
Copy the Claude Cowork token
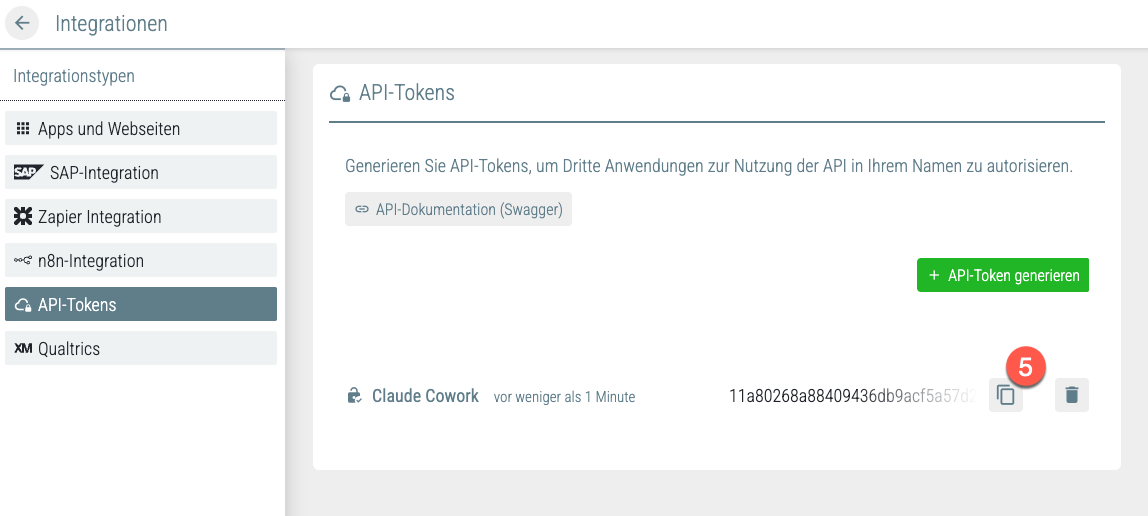point(1006,395)
